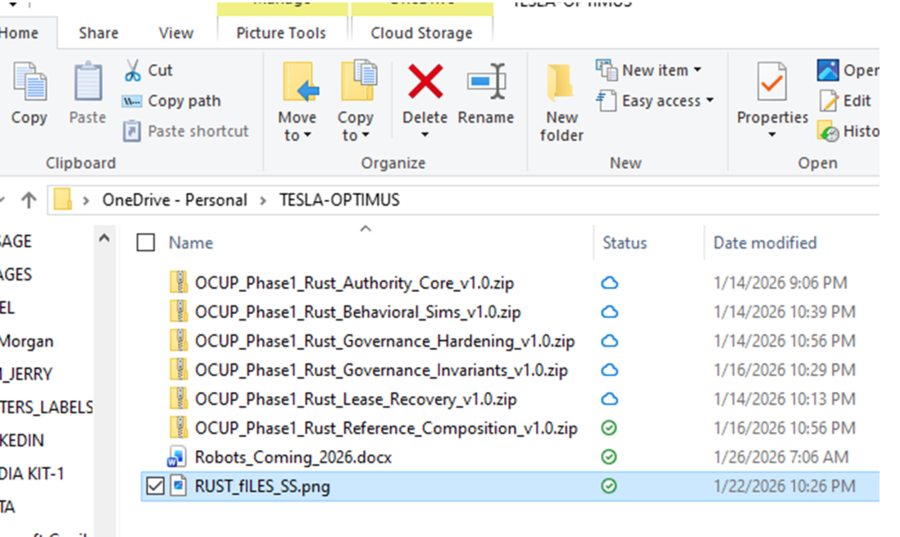
Task: Click Paste shortcut in ribbon
Action: point(185,131)
